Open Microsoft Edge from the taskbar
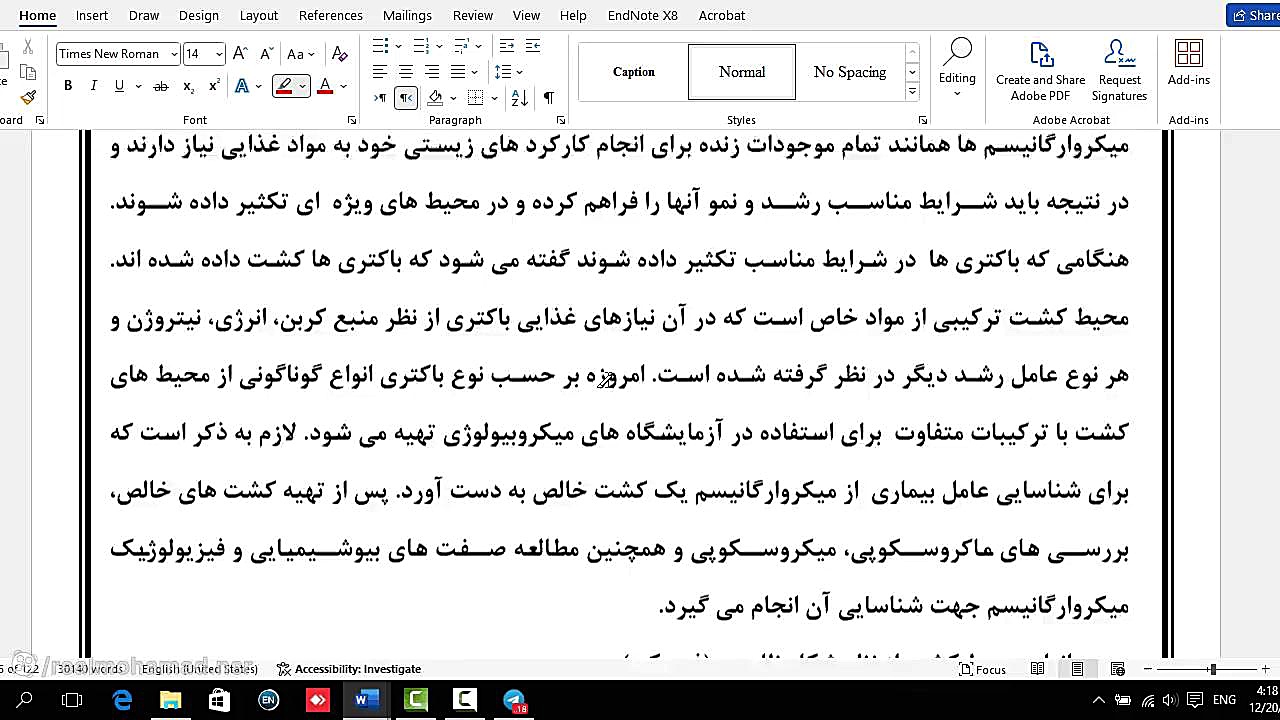The image size is (1280, 720). 122,700
